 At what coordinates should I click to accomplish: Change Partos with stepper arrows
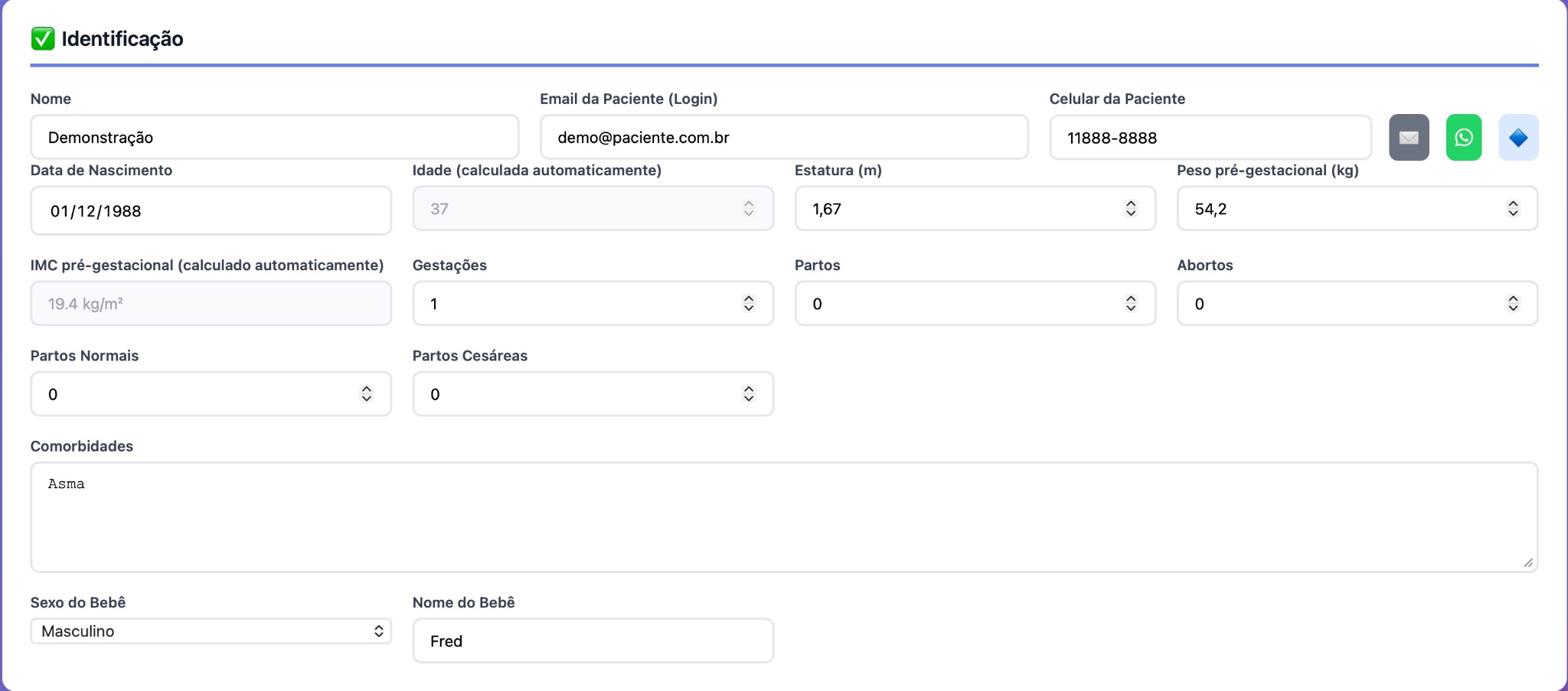pos(1131,304)
